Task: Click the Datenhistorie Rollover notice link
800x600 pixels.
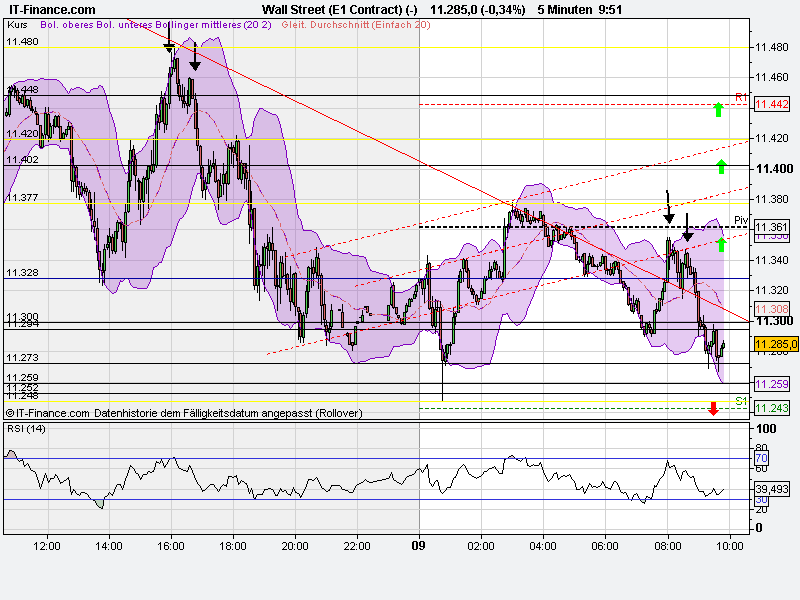Action: [x=185, y=412]
